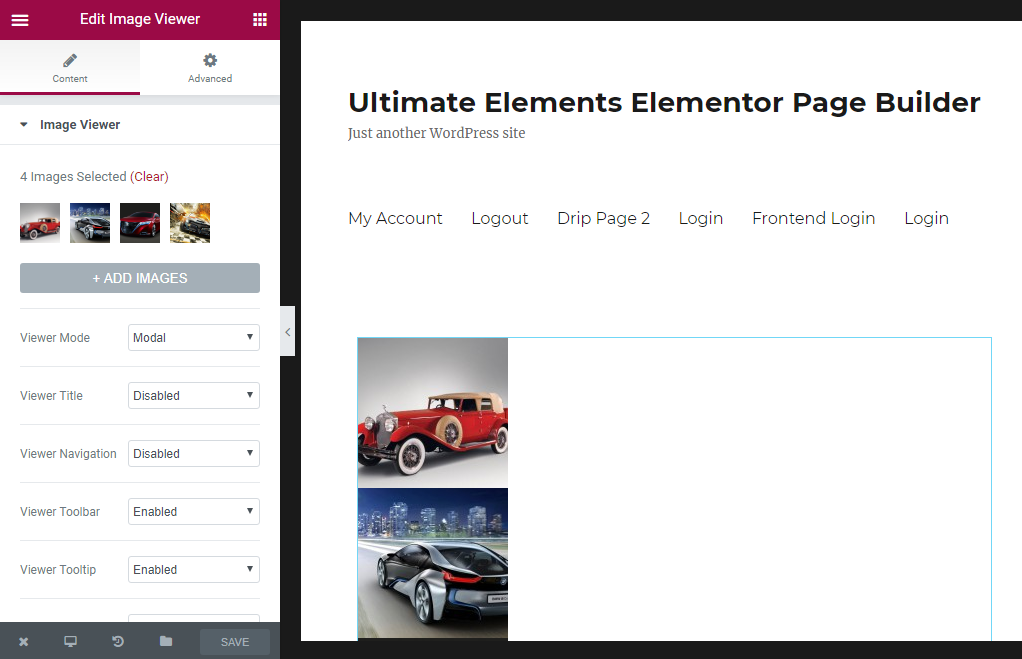Viewport: 1022px width, 659px height.
Task: Close the editor with the X icon
Action: tap(23, 641)
